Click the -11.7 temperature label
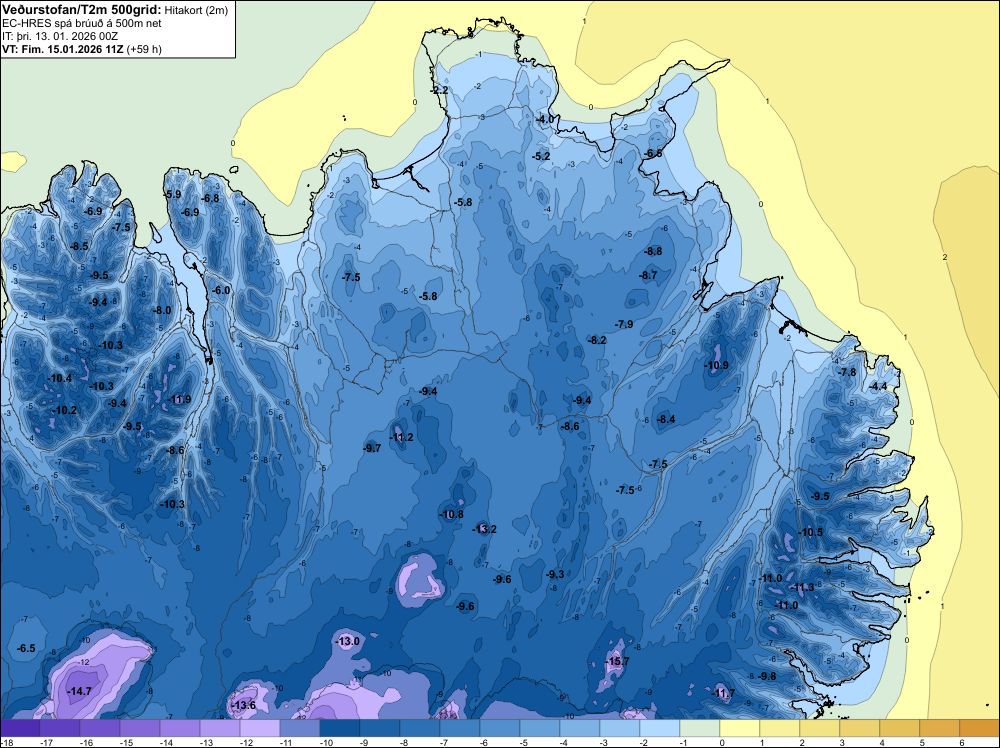 click(x=723, y=693)
